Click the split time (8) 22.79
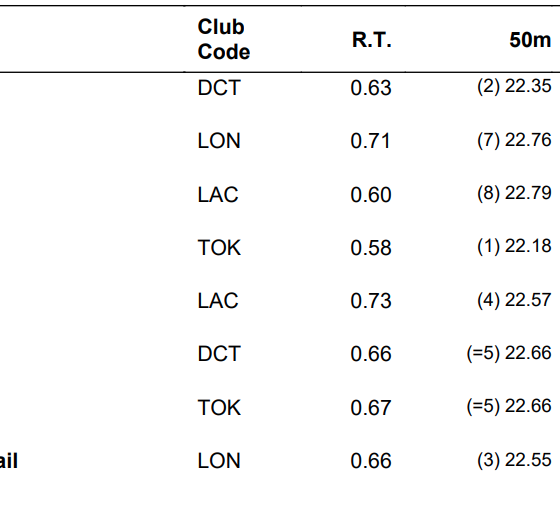The width and height of the screenshot is (560, 510). [514, 193]
